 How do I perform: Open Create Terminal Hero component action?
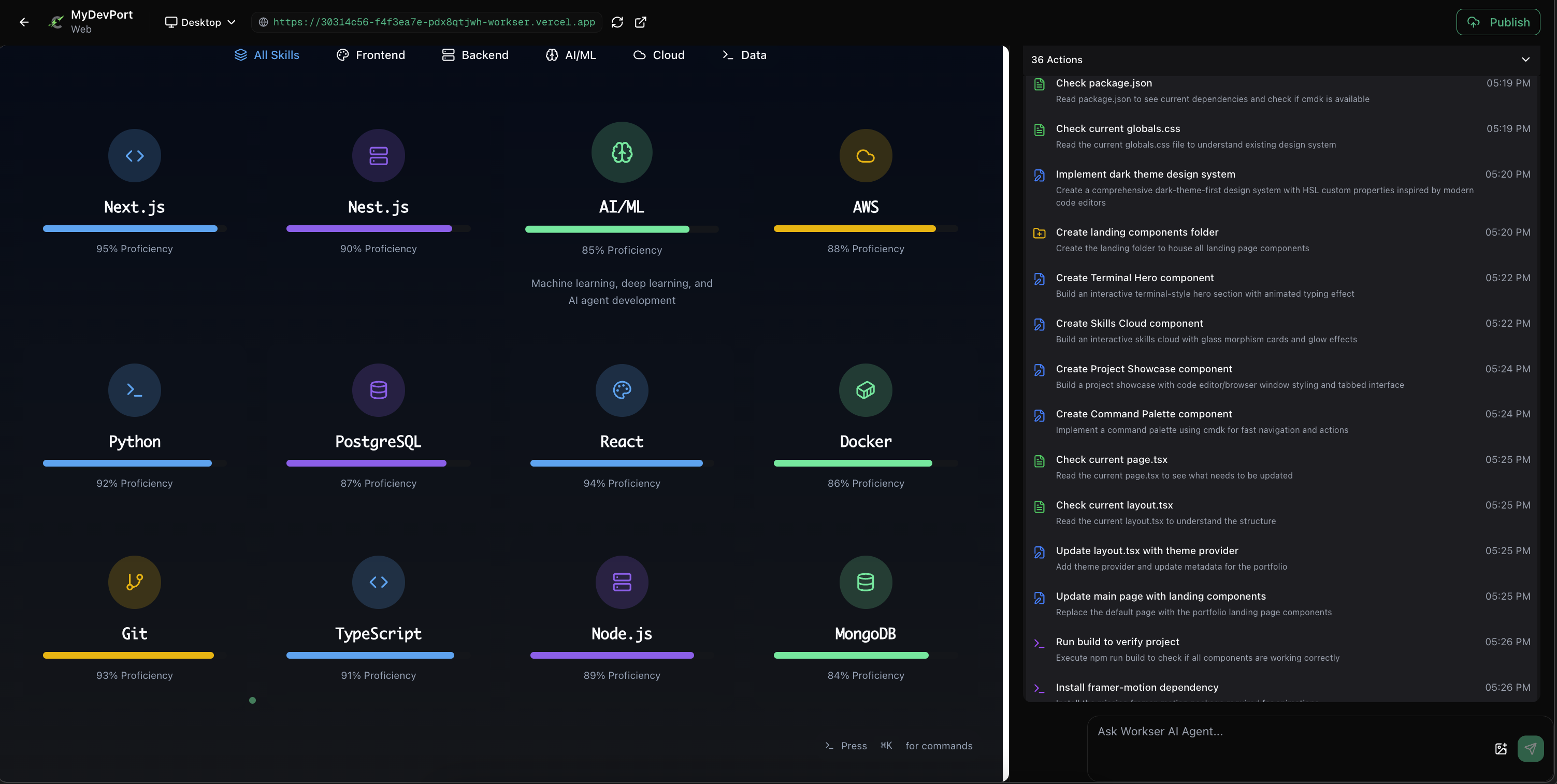tap(1134, 278)
